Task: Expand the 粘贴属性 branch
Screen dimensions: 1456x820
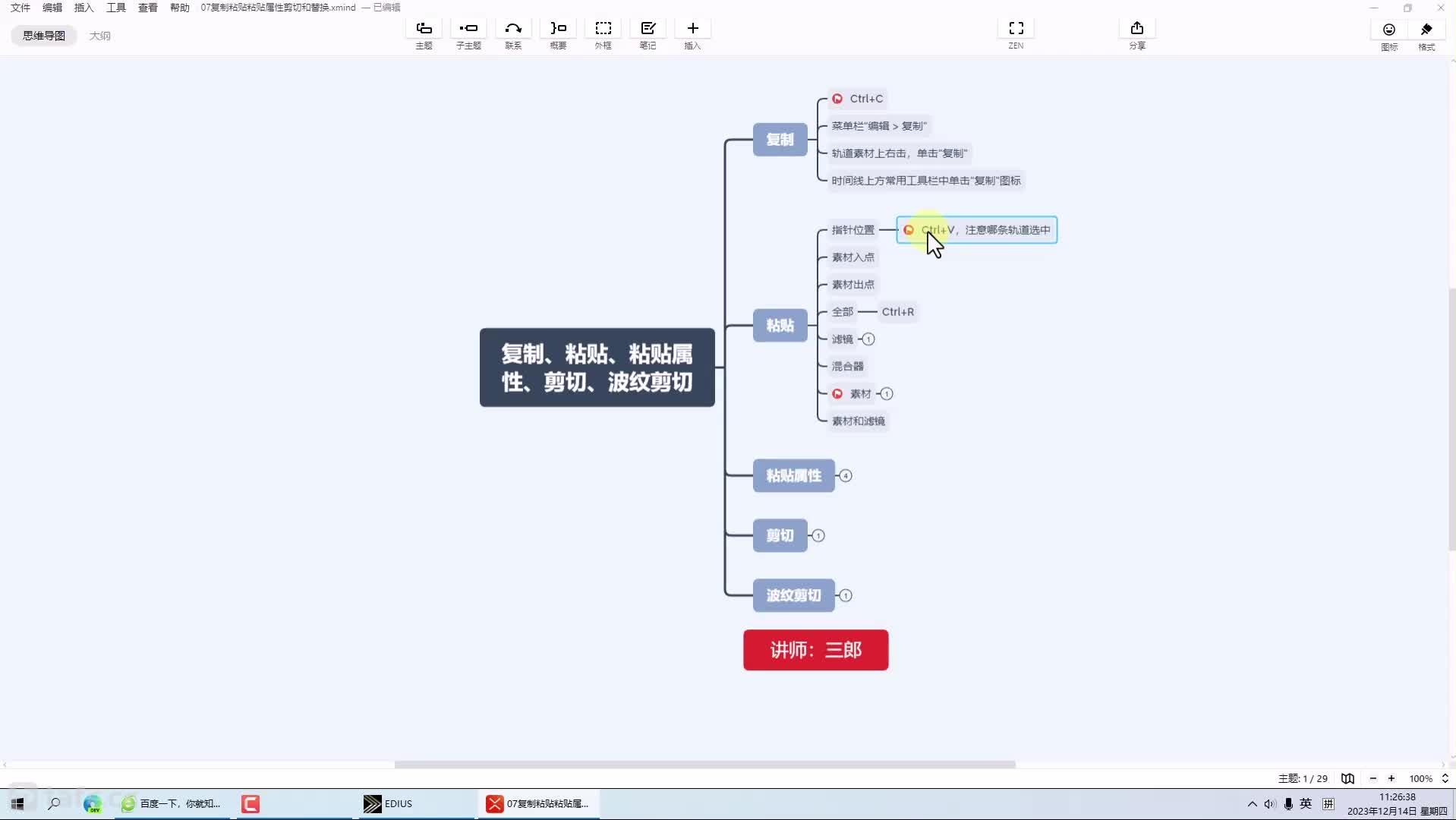Action: pos(846,476)
